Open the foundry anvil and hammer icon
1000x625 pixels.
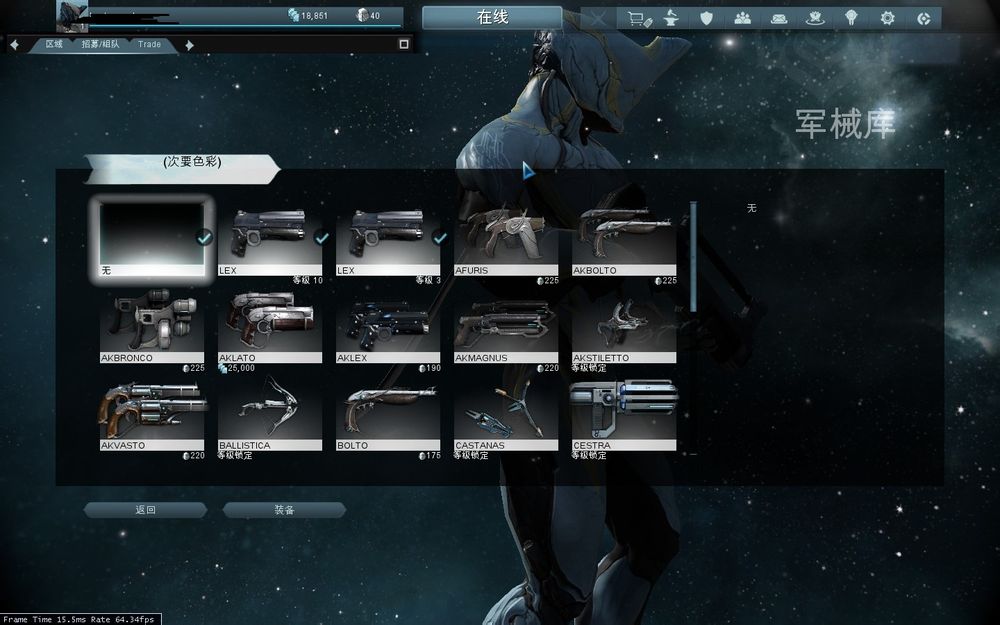tap(671, 18)
